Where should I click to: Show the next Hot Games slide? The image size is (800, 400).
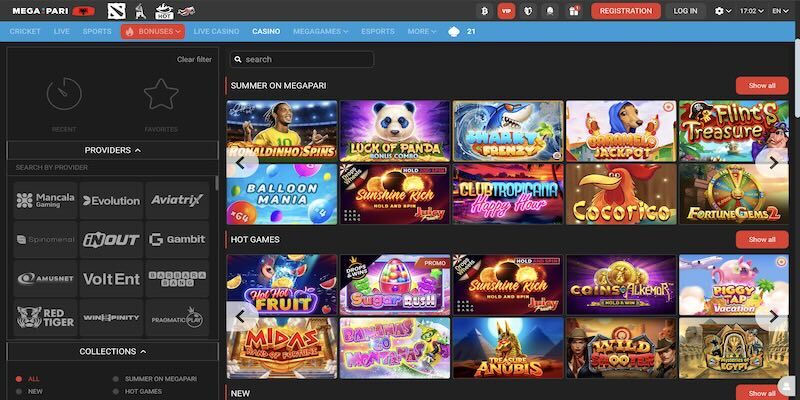(x=773, y=316)
